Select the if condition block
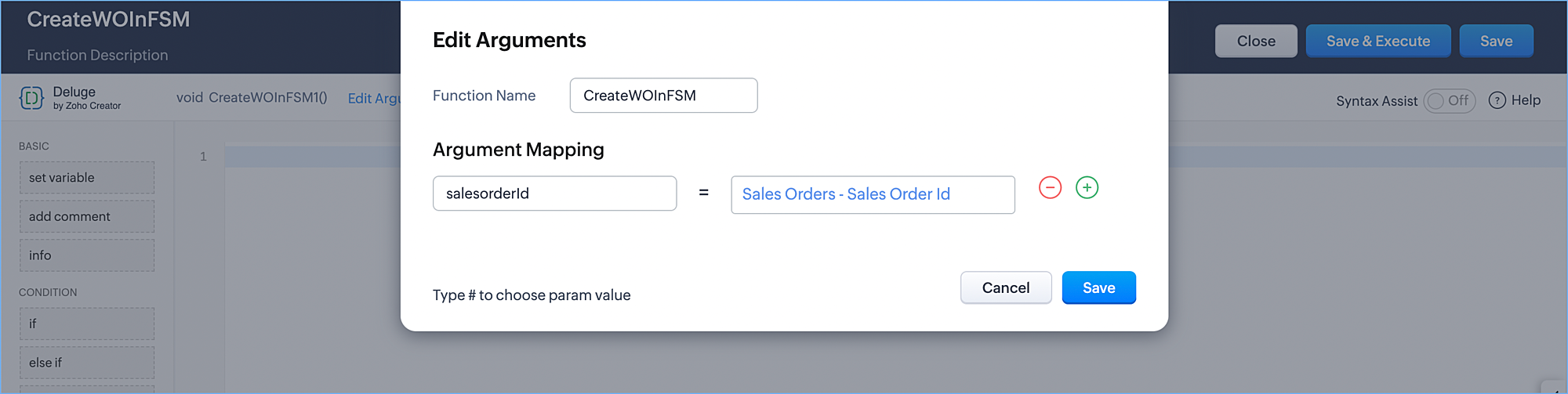Image resolution: width=1568 pixels, height=394 pixels. pyautogui.click(x=87, y=324)
